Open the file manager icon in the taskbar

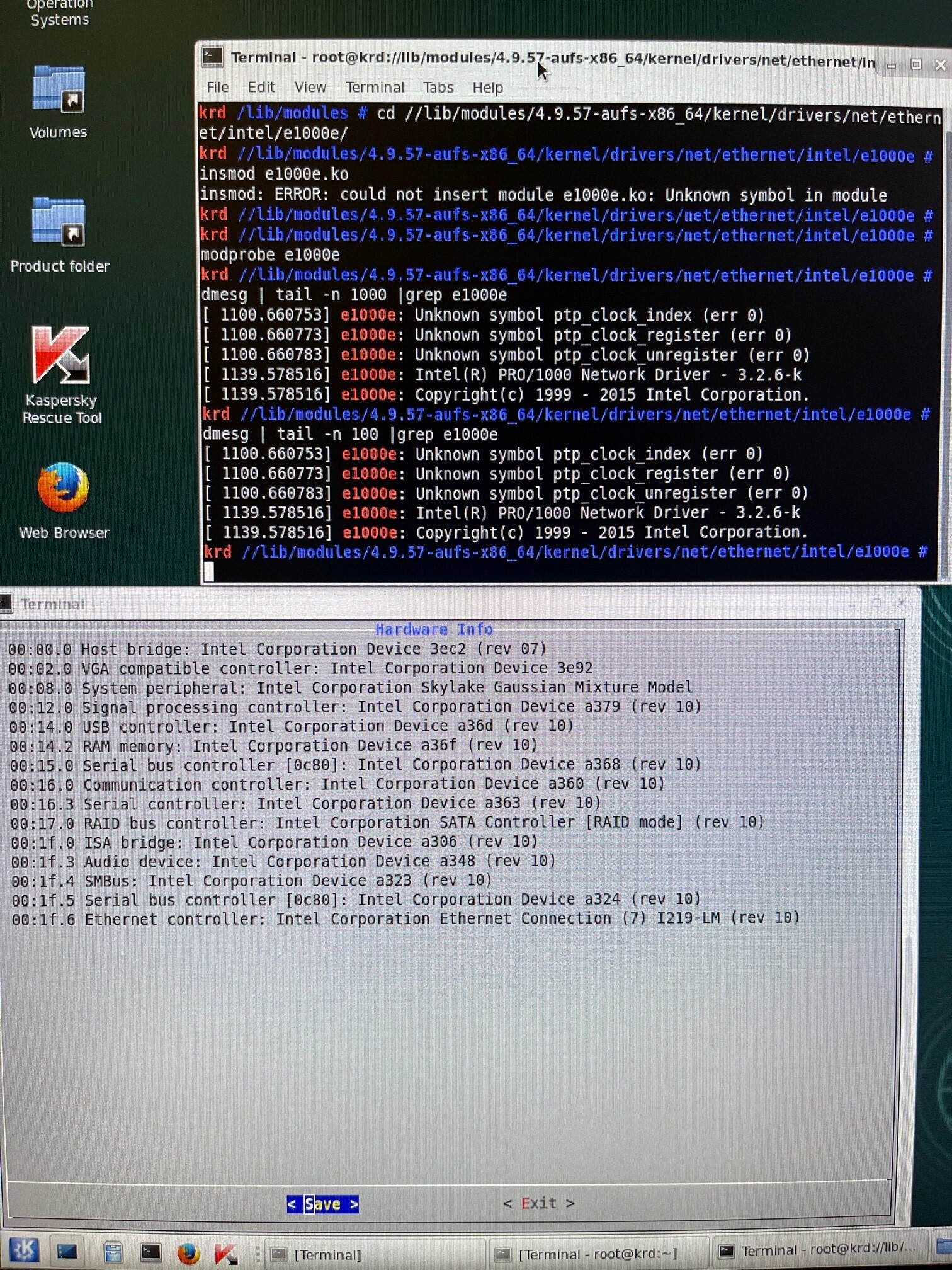coord(113,1252)
